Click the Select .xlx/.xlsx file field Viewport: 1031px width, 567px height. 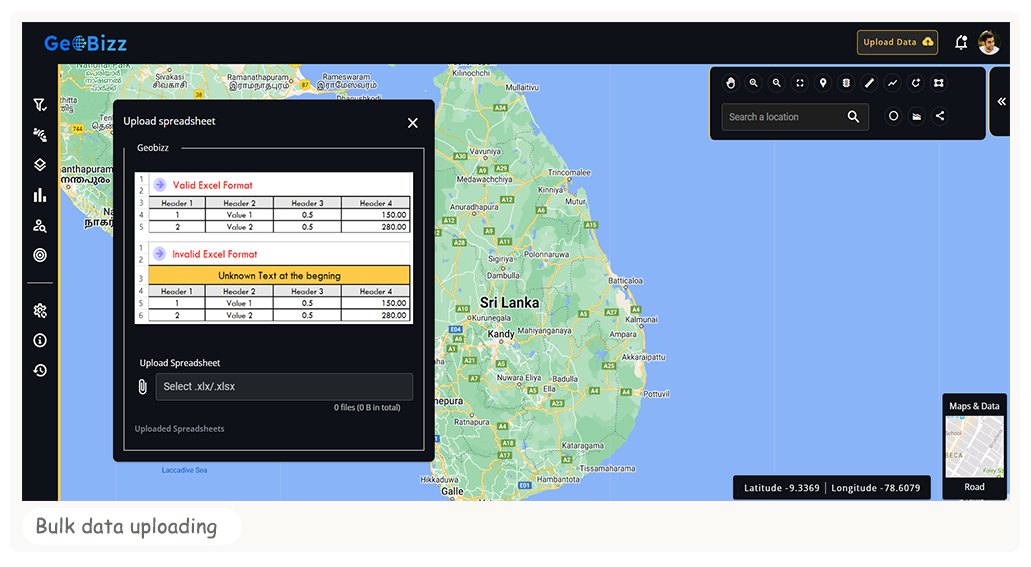point(284,387)
